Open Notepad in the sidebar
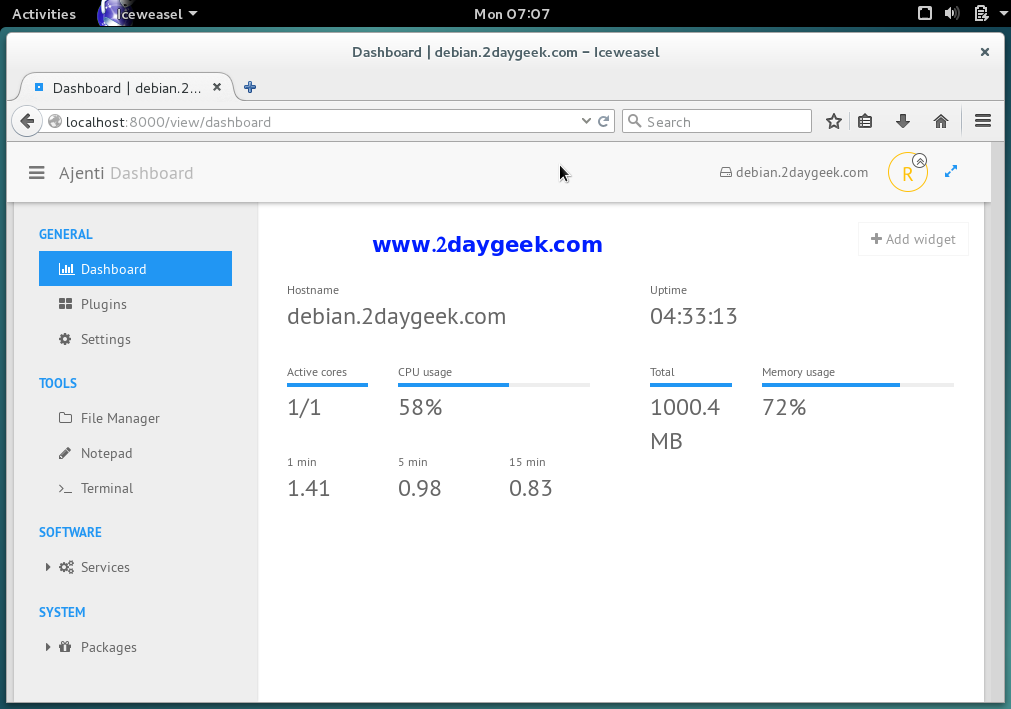The width and height of the screenshot is (1011, 709). 135,453
